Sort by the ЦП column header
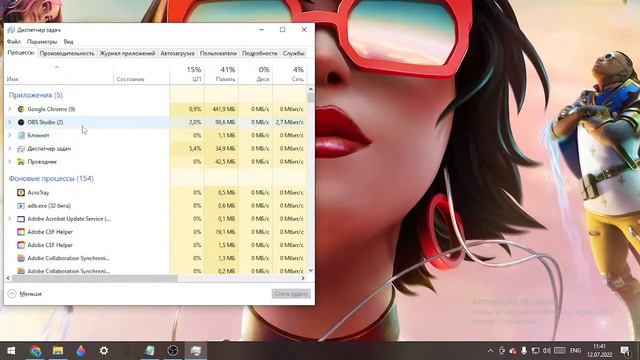The height and width of the screenshot is (360, 640). coord(187,74)
